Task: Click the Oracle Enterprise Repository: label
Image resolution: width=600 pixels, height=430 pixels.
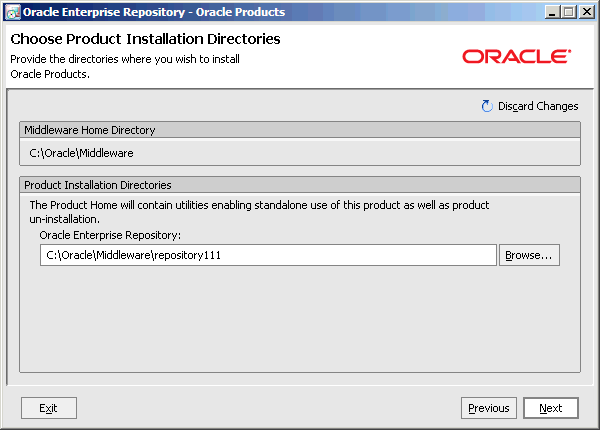Action: click(110, 235)
